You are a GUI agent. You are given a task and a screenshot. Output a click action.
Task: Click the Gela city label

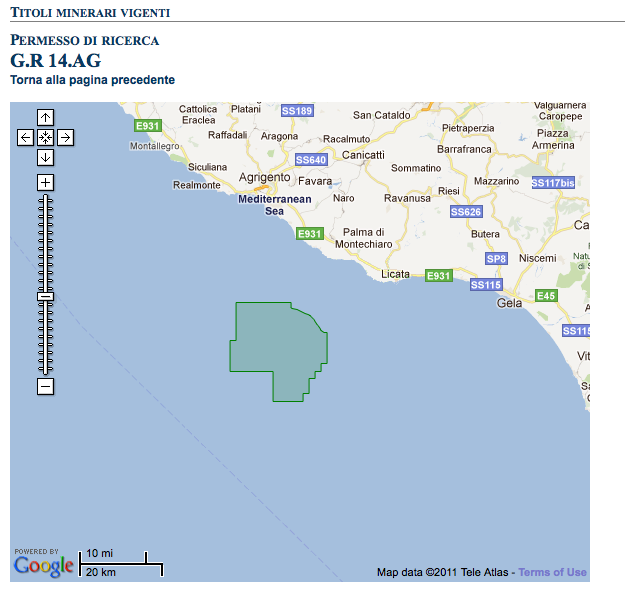pos(510,303)
